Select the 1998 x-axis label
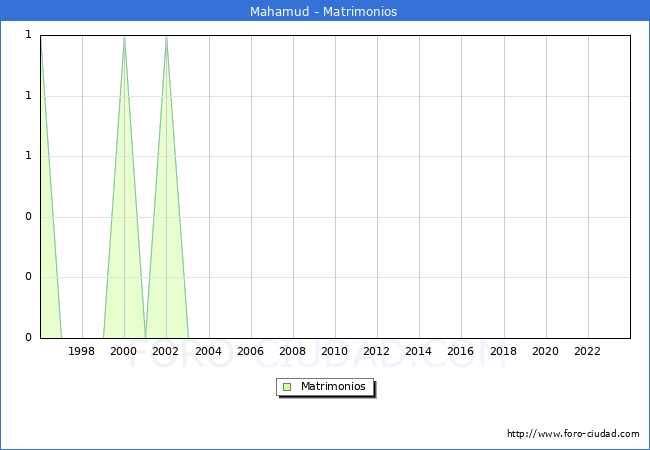 click(82, 352)
